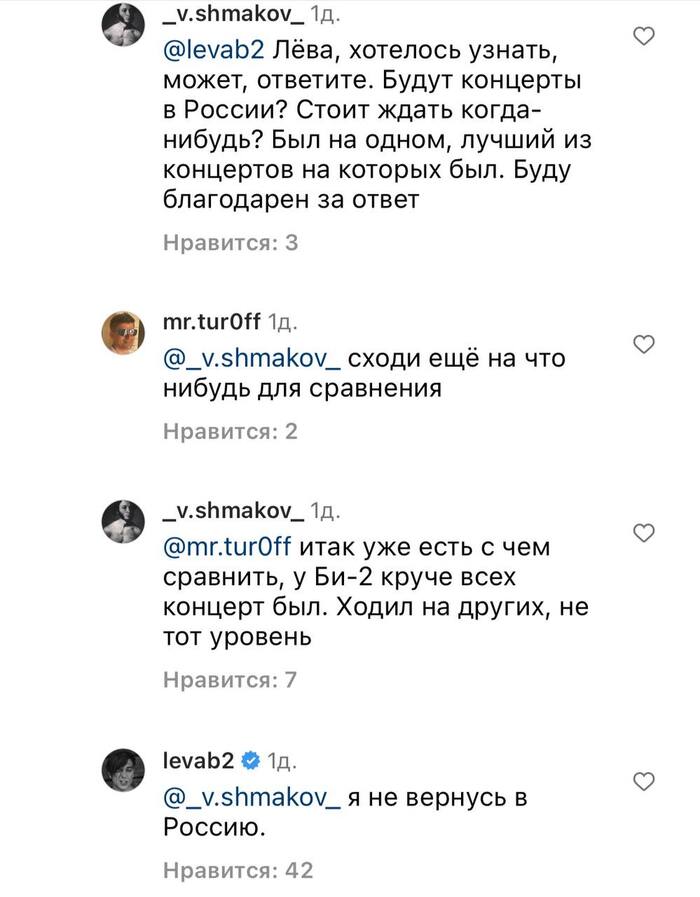Click @_v.shmakov_ mention in mr.tur0ff's comment
Image resolution: width=700 pixels, height=897 pixels.
tap(253, 359)
